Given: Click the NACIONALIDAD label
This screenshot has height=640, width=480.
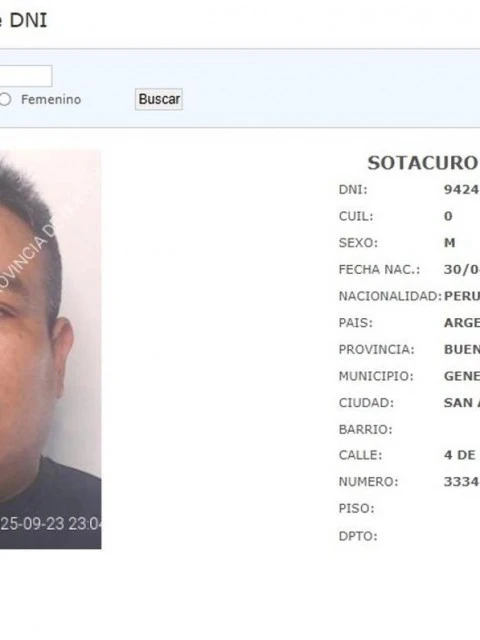Looking at the screenshot, I should pos(390,296).
